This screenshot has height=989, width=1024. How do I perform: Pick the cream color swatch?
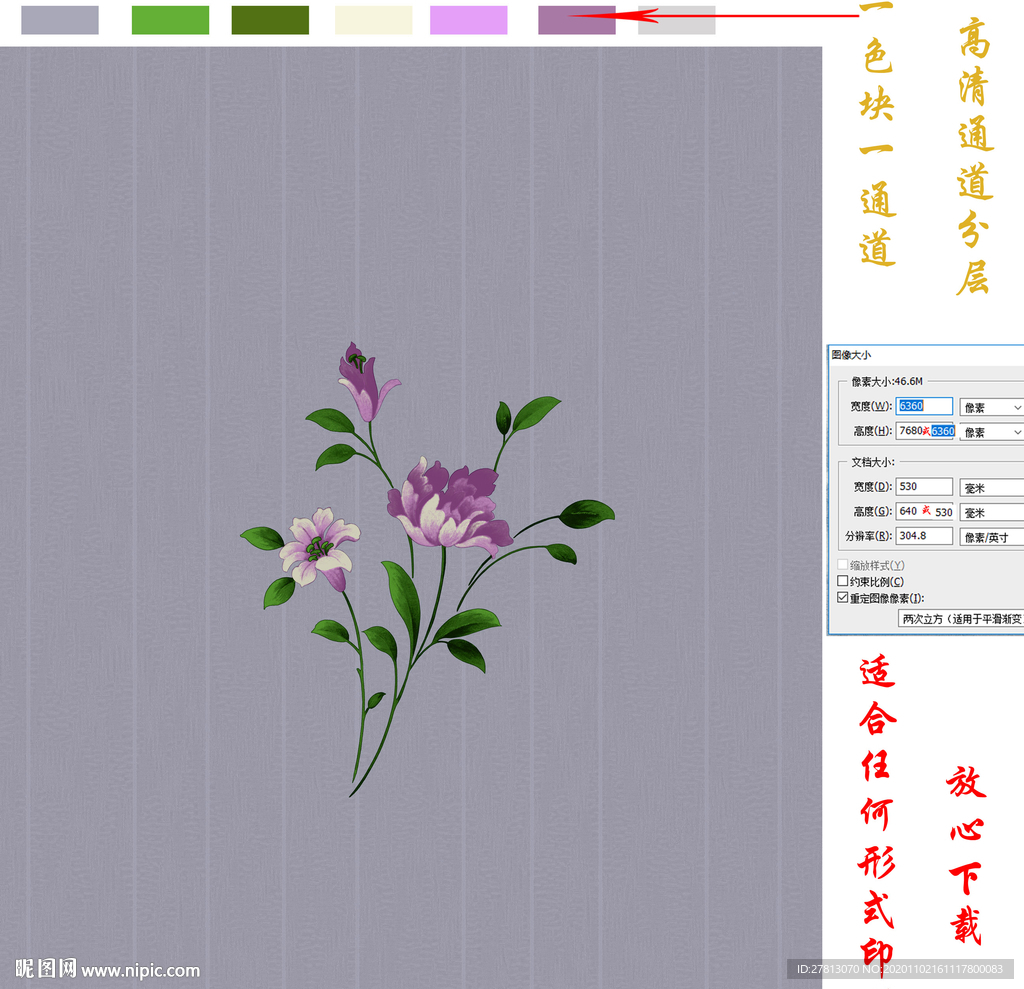tap(373, 20)
